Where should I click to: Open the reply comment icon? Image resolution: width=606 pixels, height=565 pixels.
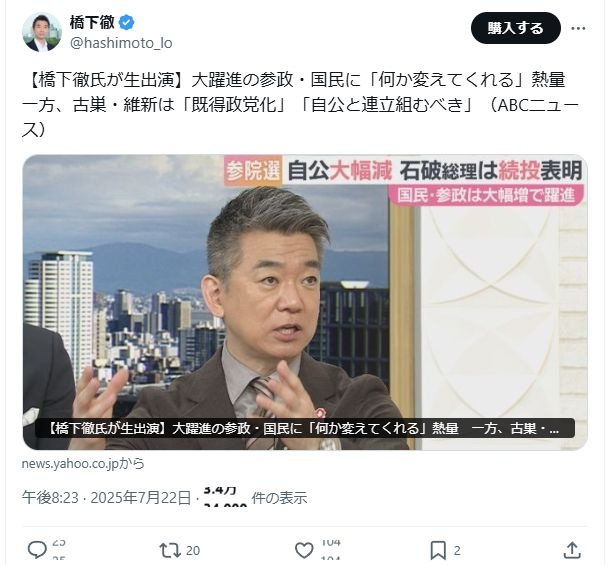(37, 550)
